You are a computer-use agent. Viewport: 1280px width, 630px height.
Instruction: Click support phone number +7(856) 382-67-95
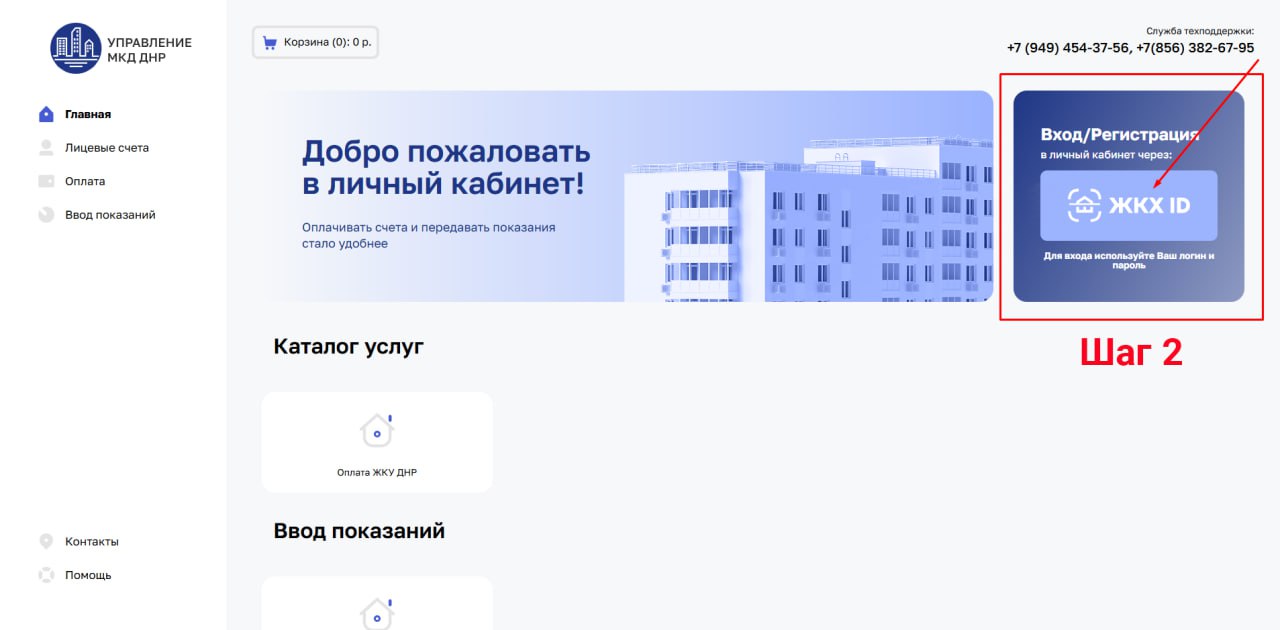[1195, 48]
